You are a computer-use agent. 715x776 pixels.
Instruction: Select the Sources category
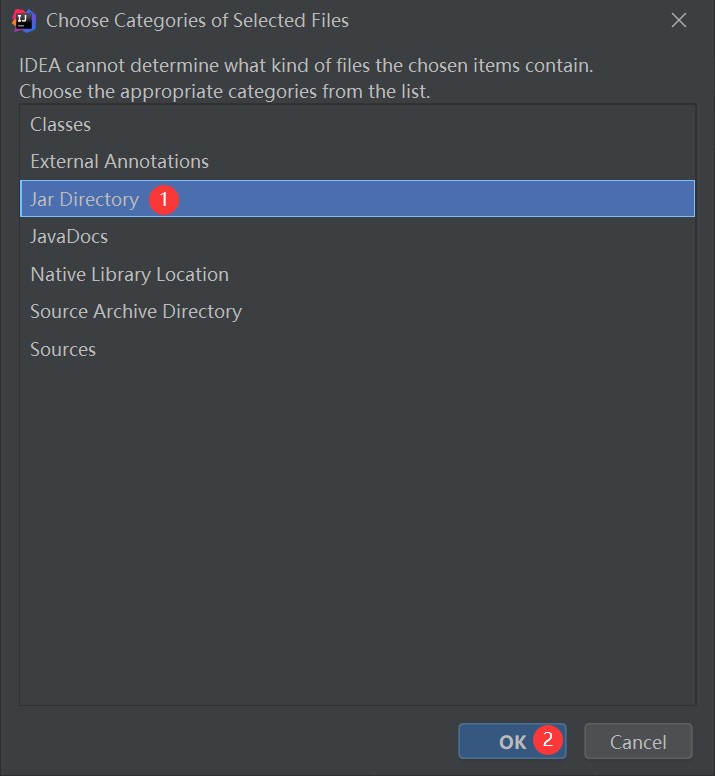click(357, 349)
